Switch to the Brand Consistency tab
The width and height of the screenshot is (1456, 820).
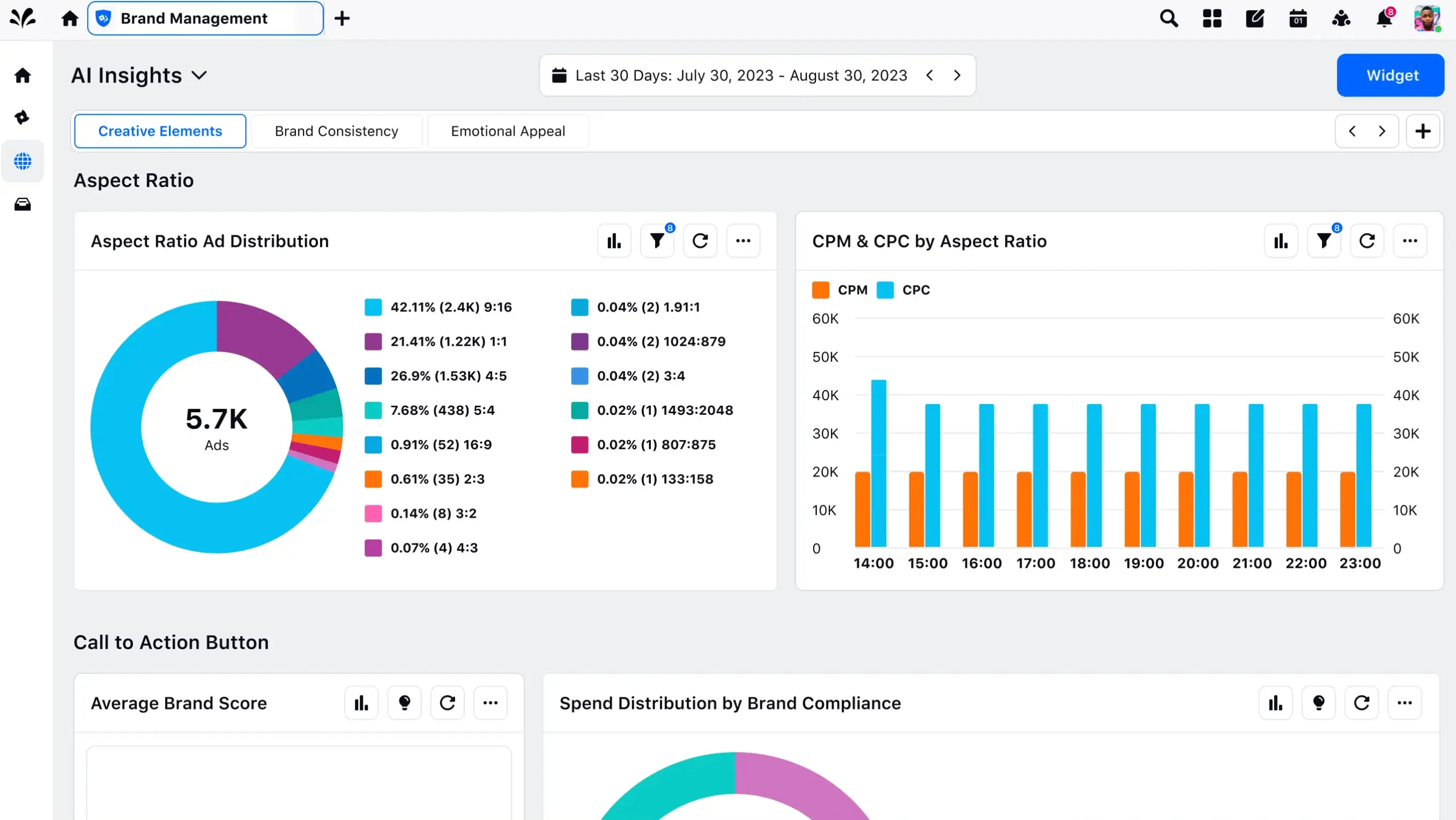pos(336,131)
